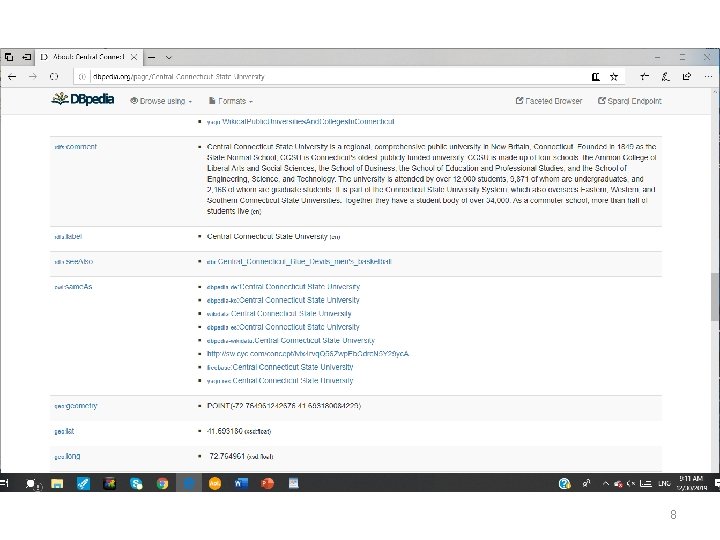Open the Get Help tray icon
Image resolution: width=720 pixels, height=540 pixels.
click(564, 484)
